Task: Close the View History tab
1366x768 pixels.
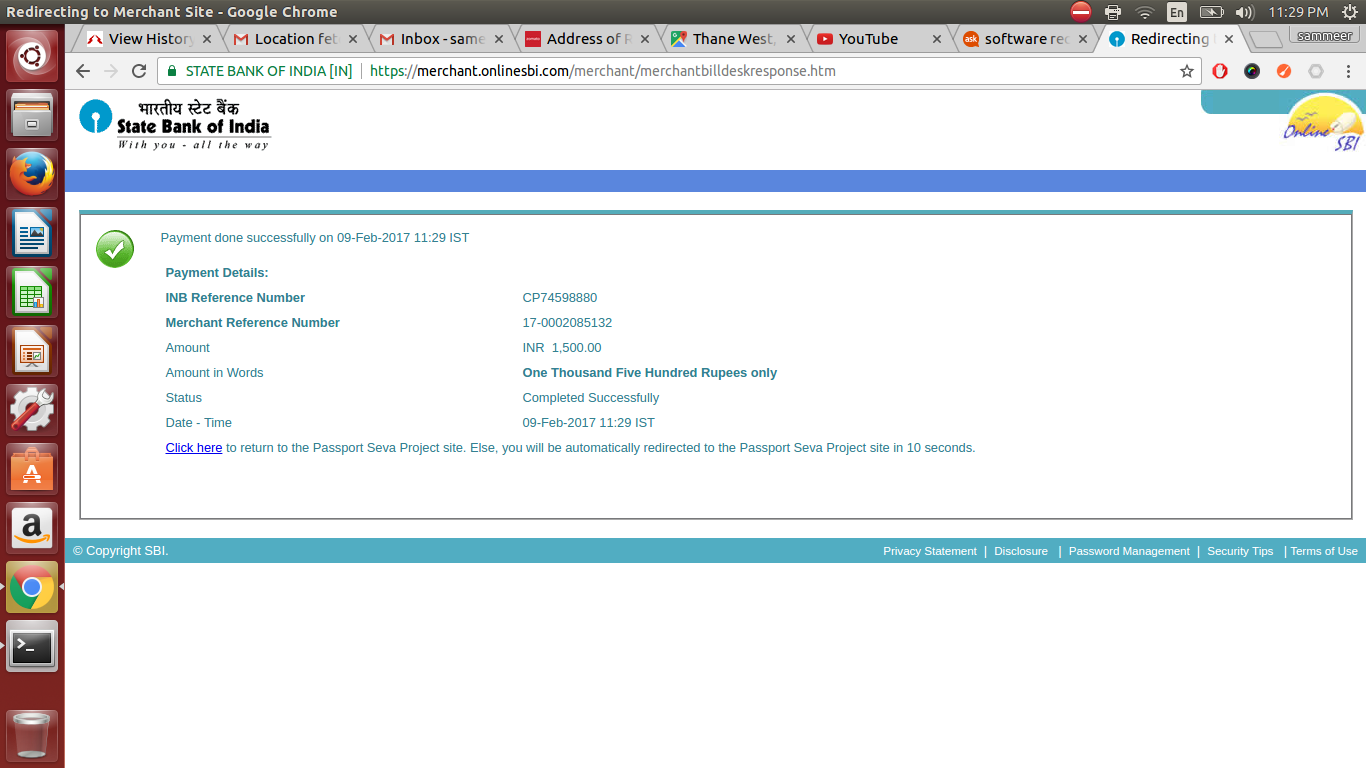Action: (x=207, y=39)
